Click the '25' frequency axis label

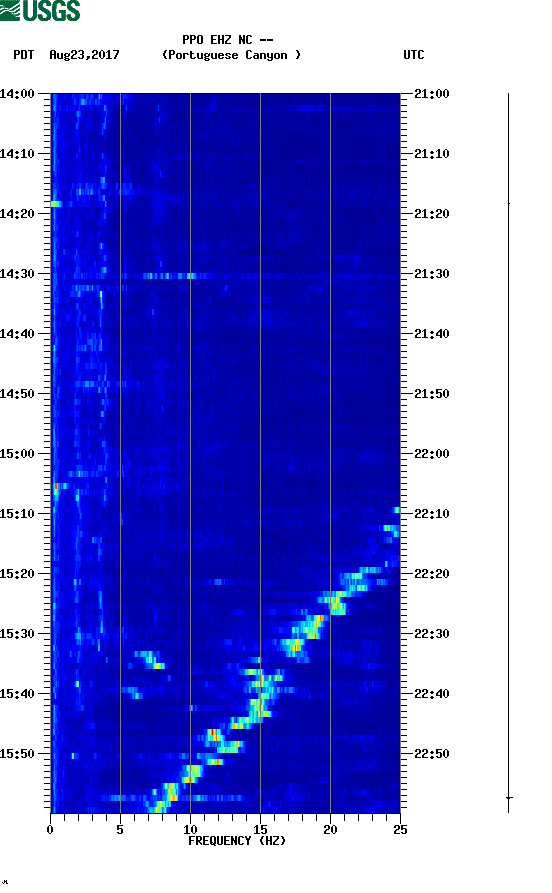400,830
